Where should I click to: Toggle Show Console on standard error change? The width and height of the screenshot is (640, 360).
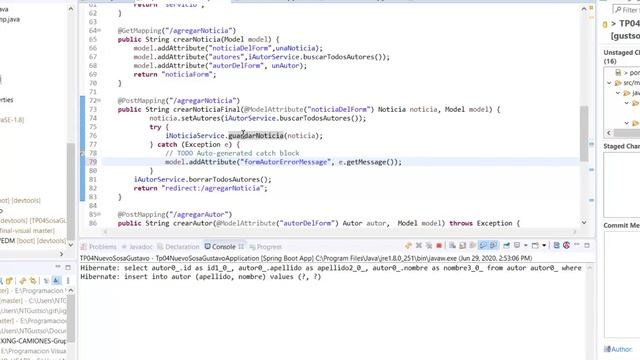click(x=493, y=245)
